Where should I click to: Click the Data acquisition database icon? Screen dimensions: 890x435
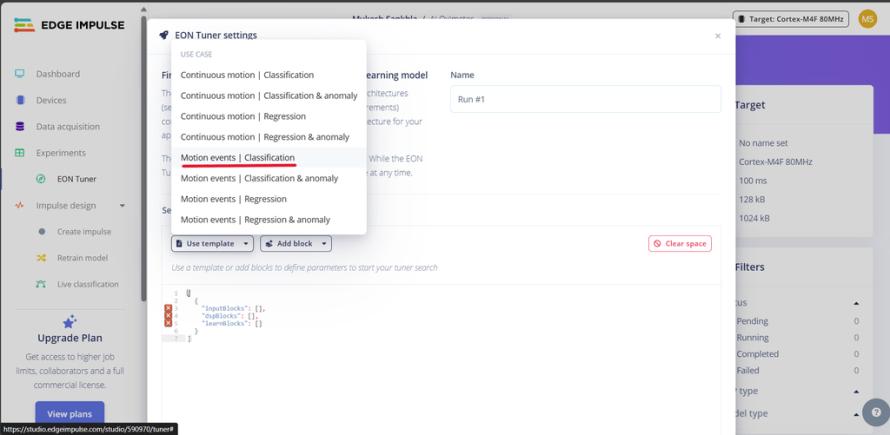click(20, 127)
